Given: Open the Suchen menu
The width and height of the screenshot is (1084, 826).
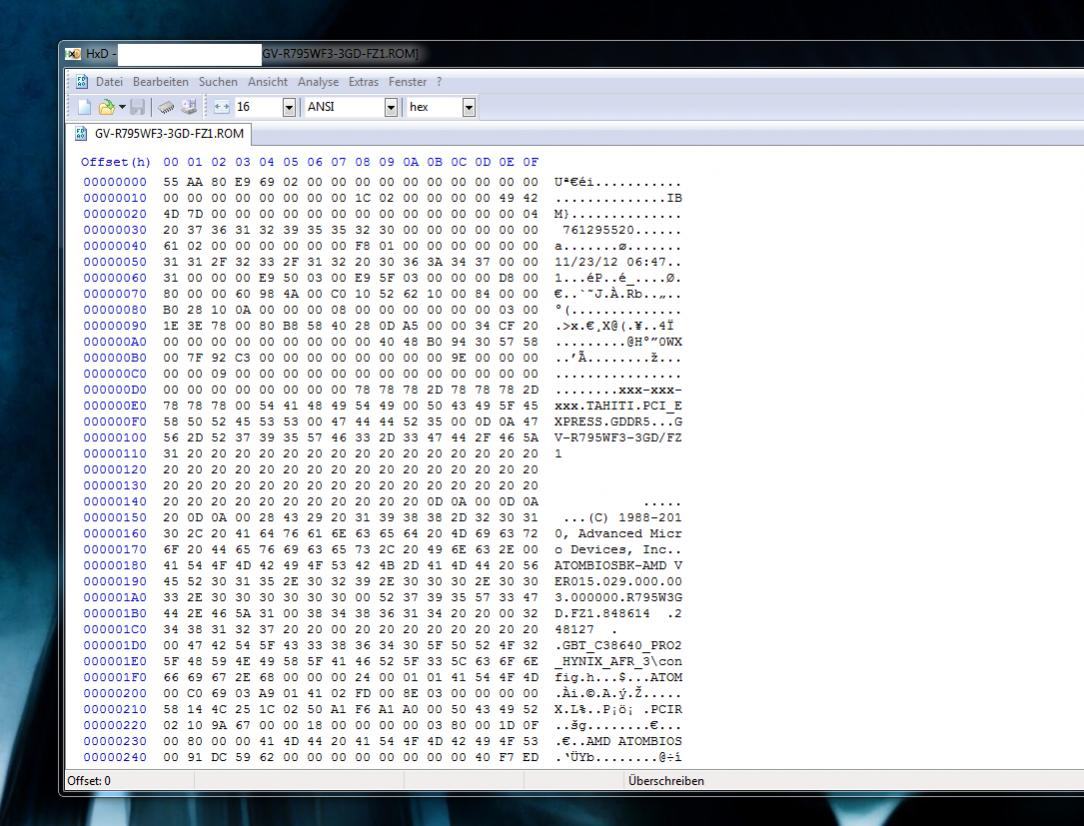Looking at the screenshot, I should click(x=218, y=82).
